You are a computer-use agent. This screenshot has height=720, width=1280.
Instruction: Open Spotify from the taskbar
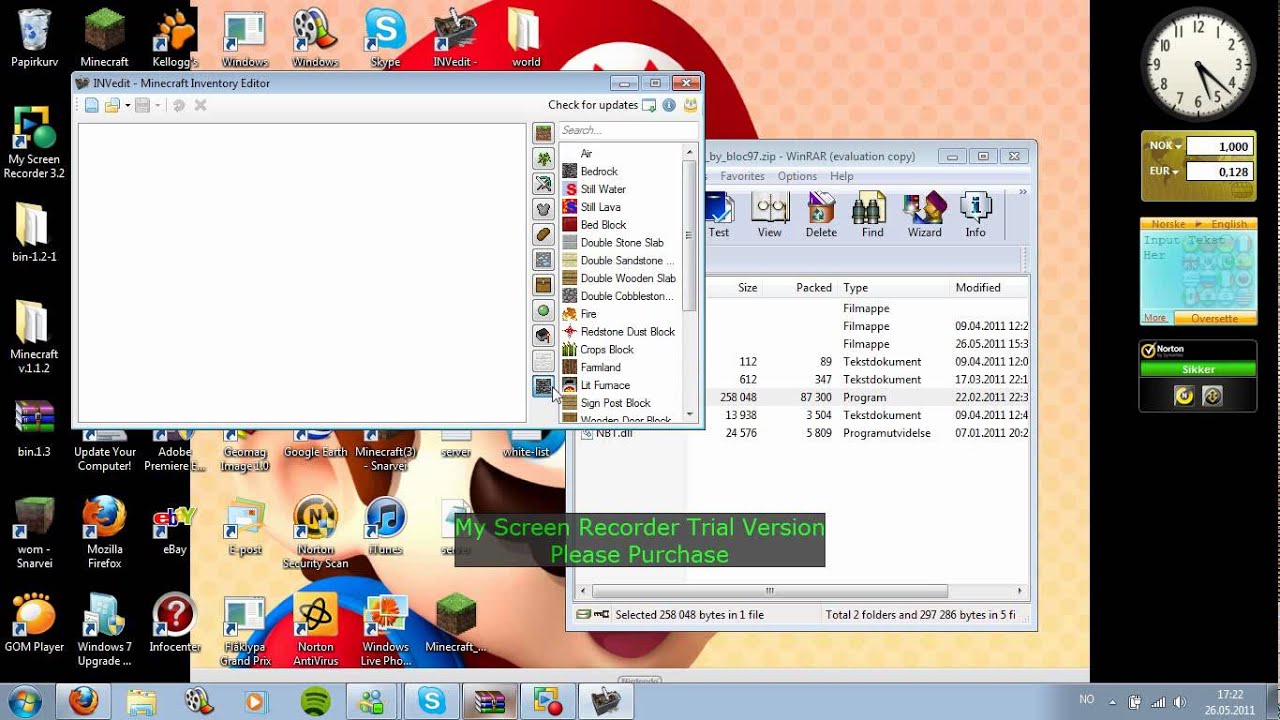coord(316,702)
